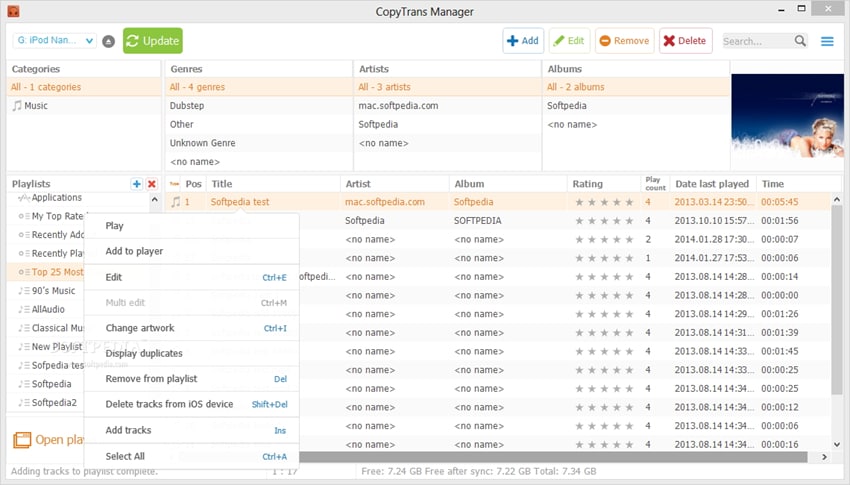Click the green Update button
The width and height of the screenshot is (850, 485).
(153, 41)
